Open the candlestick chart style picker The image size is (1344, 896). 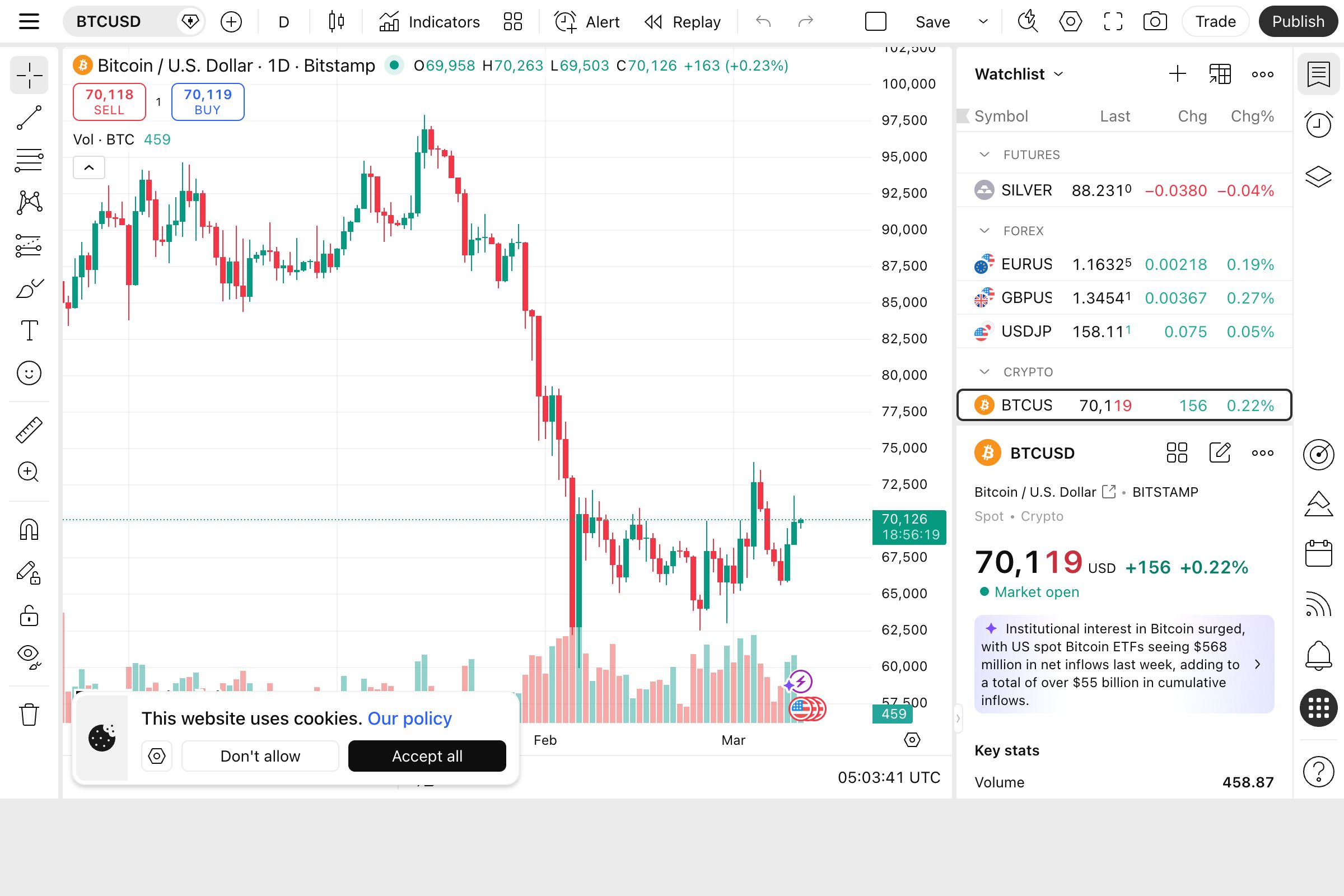tap(336, 22)
